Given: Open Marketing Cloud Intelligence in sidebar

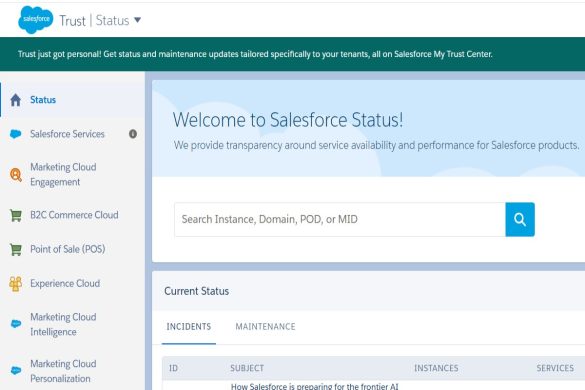Looking at the screenshot, I should (x=63, y=324).
